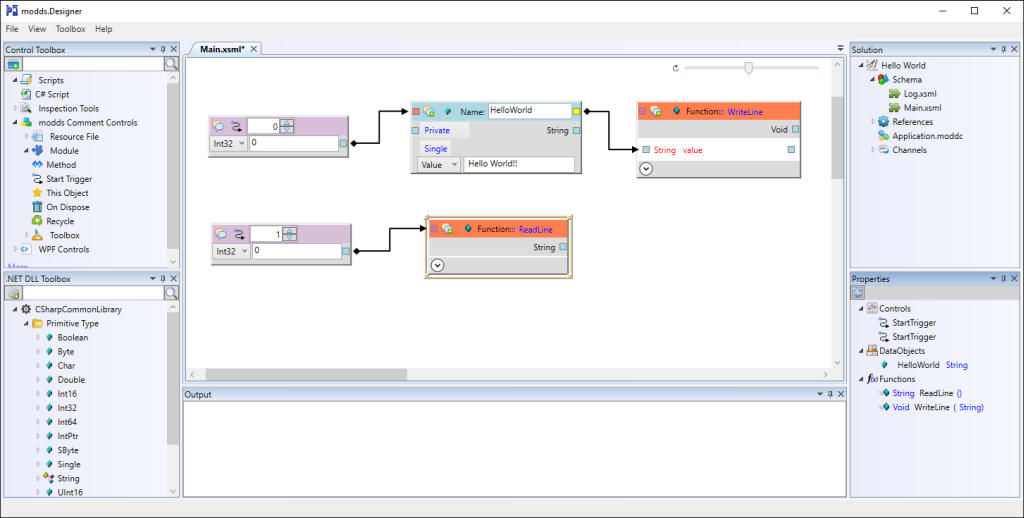Image resolution: width=1024 pixels, height=518 pixels.
Task: Click ReadLine function name link
Action: click(536, 229)
